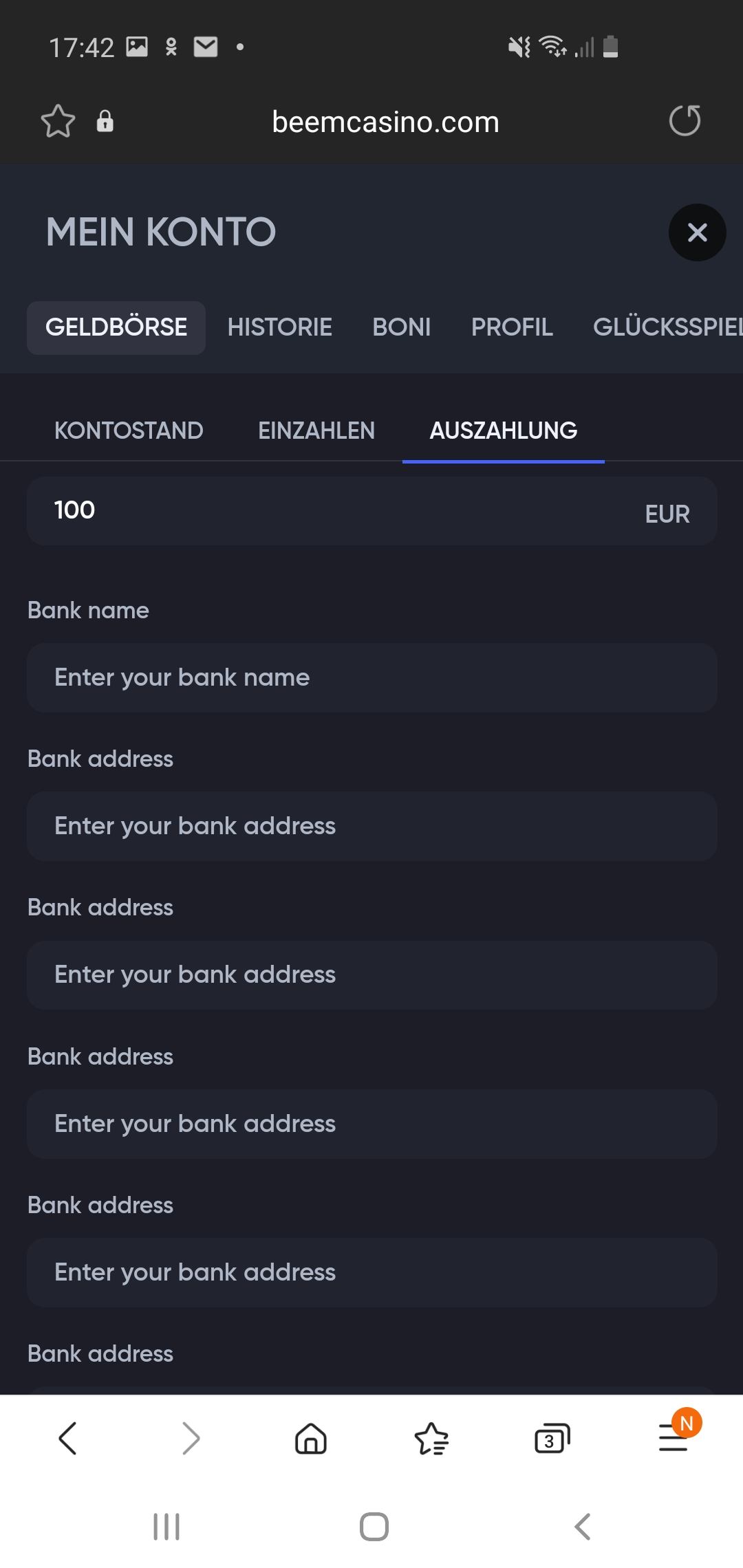Tap Android recent apps button

166,1527
